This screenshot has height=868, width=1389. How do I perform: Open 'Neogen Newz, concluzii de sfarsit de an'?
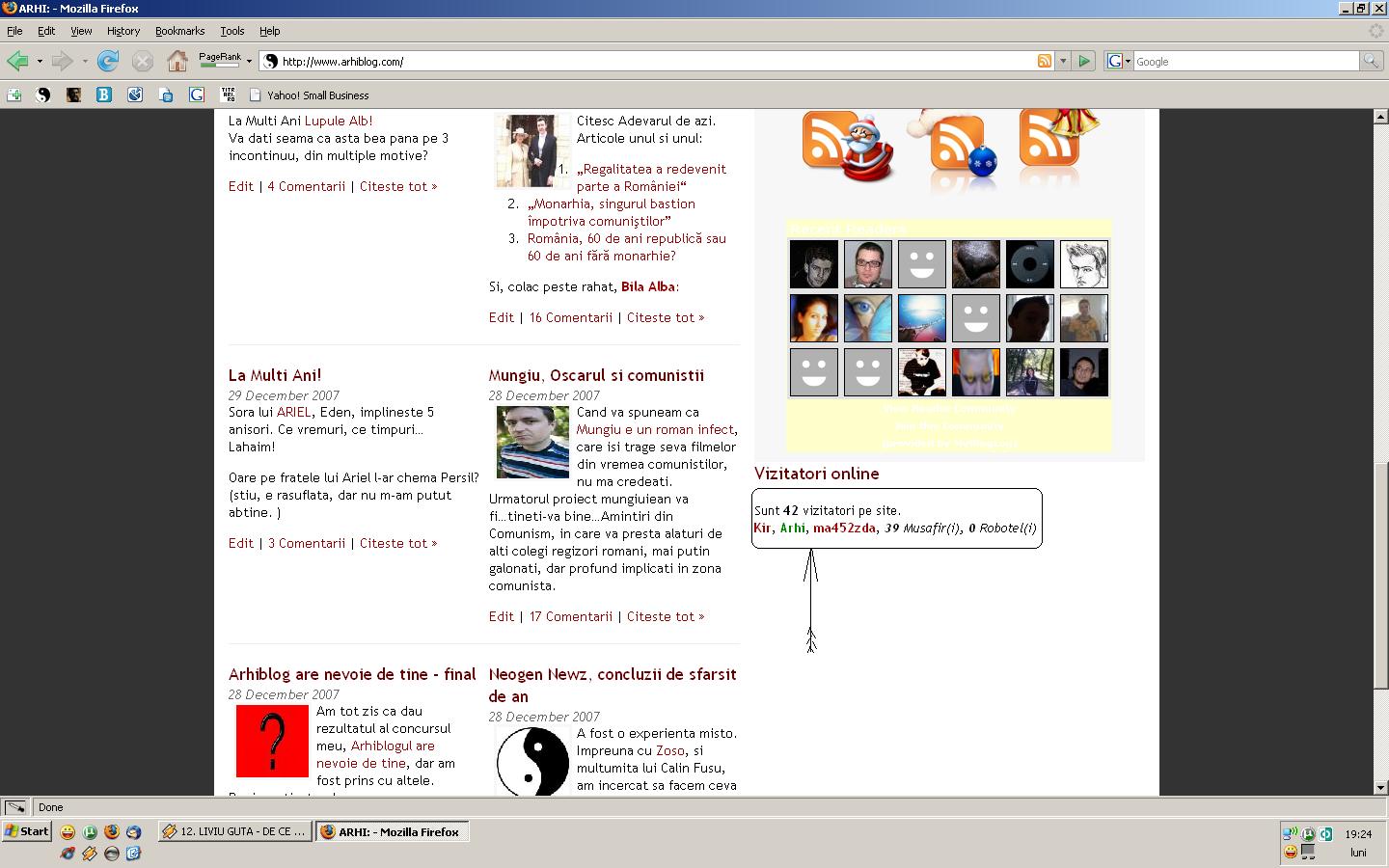(x=612, y=685)
